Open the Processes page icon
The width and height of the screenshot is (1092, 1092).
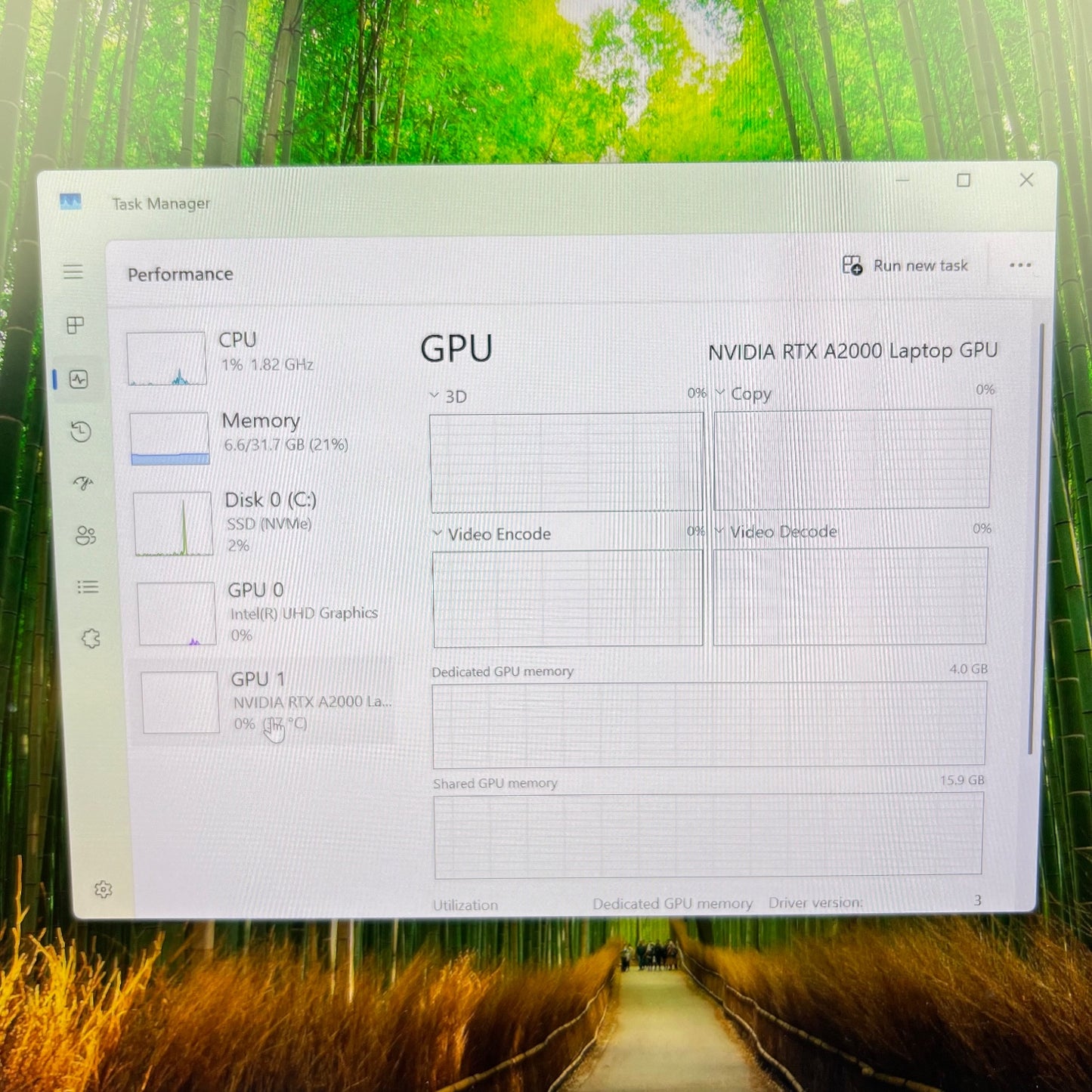coord(76,326)
